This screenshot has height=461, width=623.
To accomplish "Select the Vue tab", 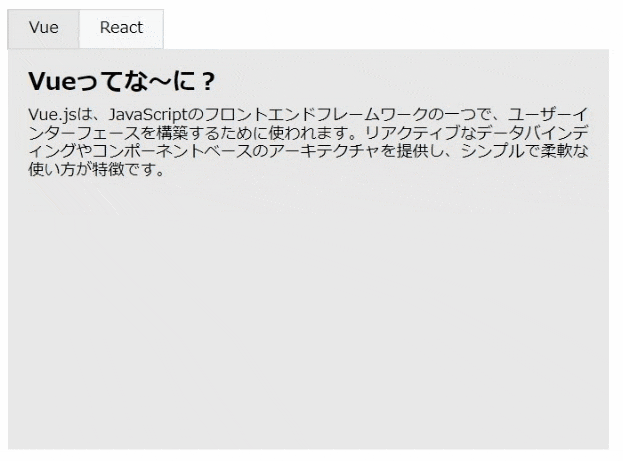I will [43, 29].
